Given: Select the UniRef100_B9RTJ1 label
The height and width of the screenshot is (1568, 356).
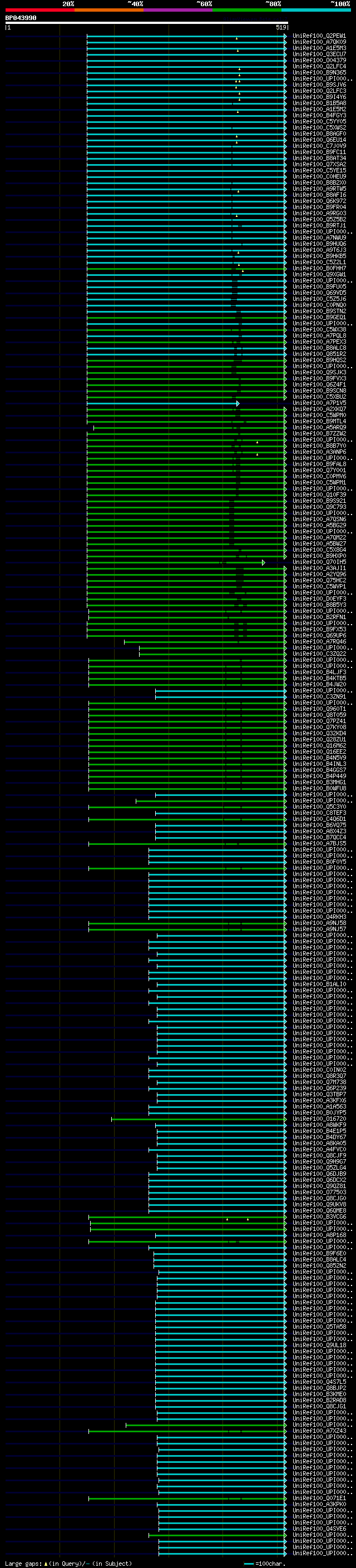Looking at the screenshot, I should point(319,225).
